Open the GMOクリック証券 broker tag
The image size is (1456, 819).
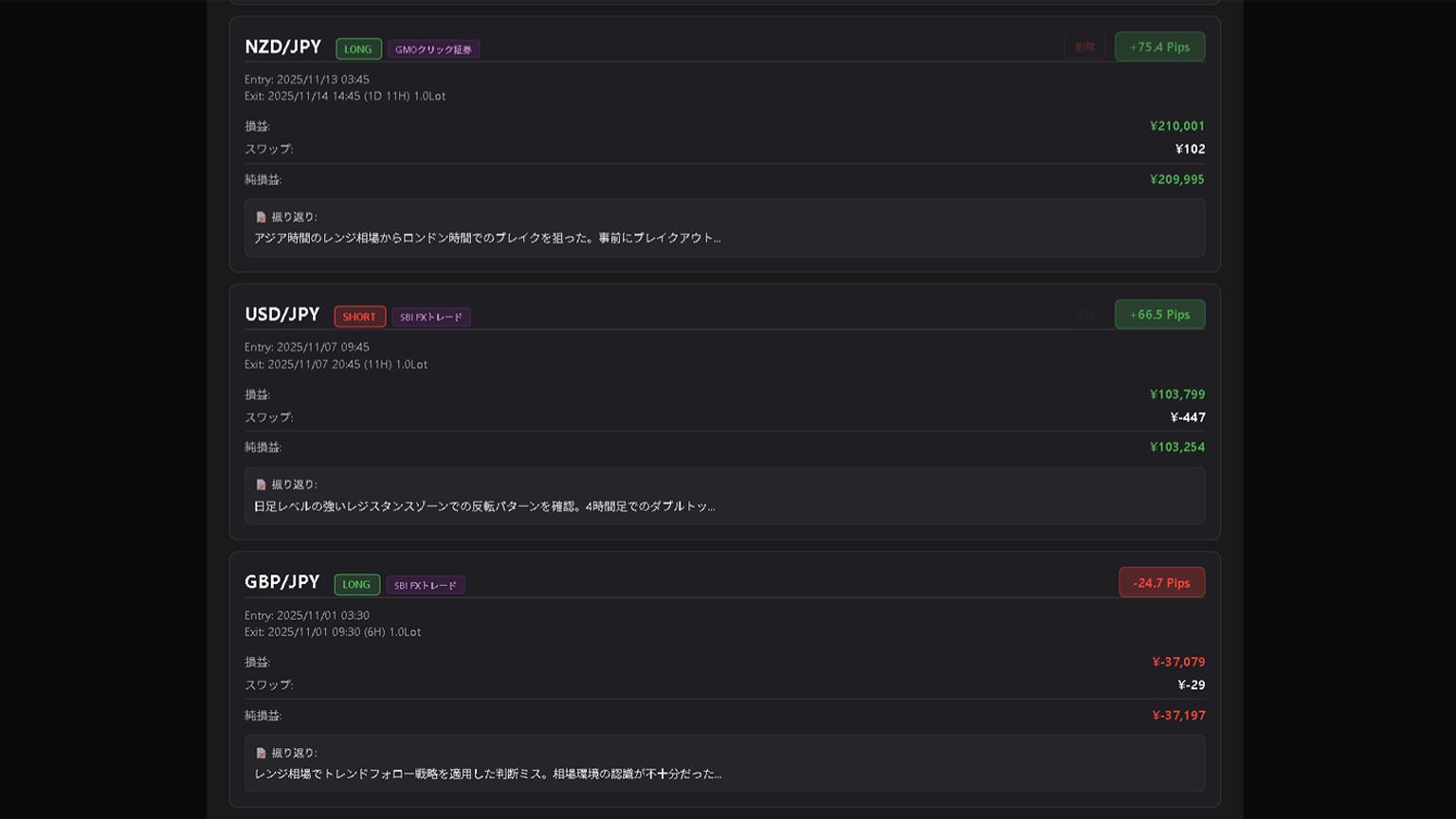click(x=433, y=48)
